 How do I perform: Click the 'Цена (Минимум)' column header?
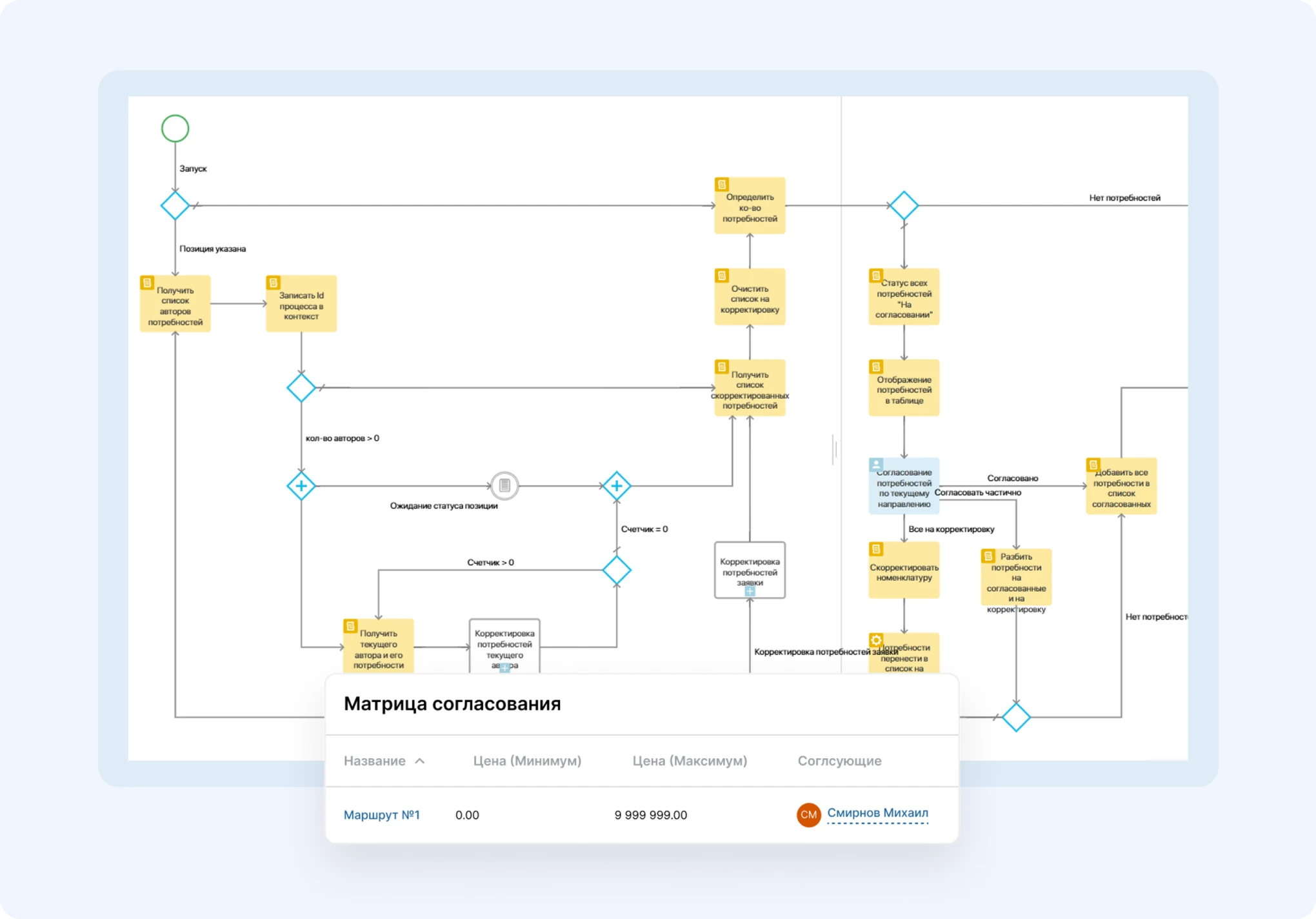527,761
